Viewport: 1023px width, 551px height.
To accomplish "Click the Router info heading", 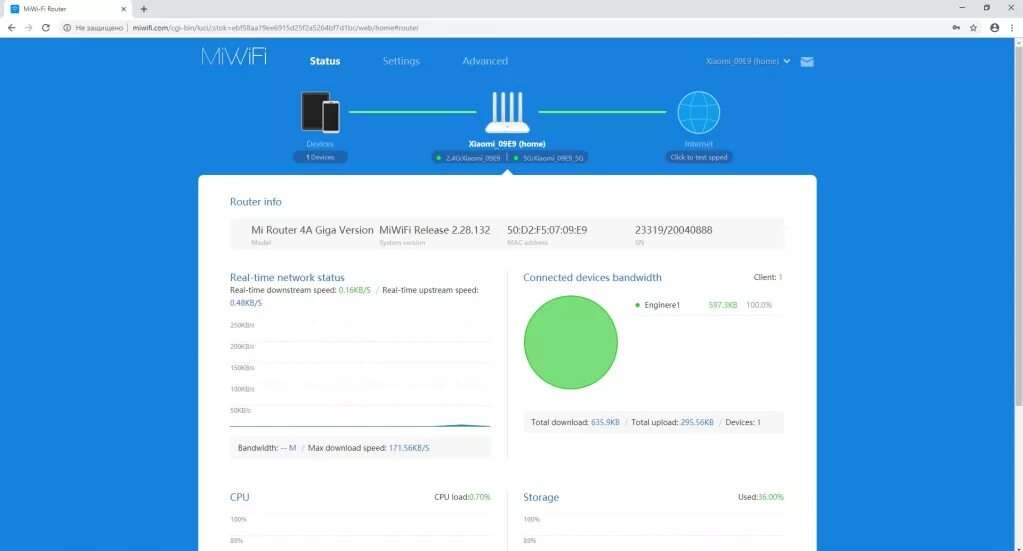I will tap(256, 202).
